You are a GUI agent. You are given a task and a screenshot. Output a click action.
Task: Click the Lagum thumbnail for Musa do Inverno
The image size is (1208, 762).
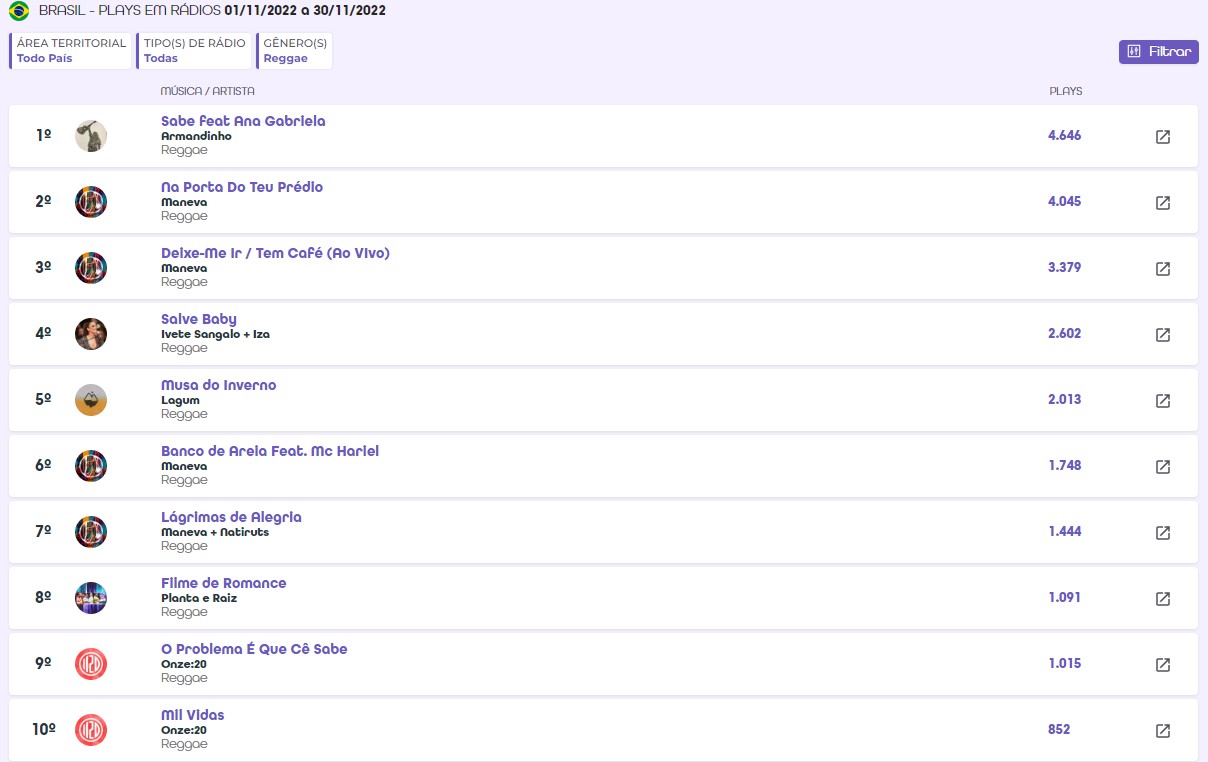coord(91,400)
